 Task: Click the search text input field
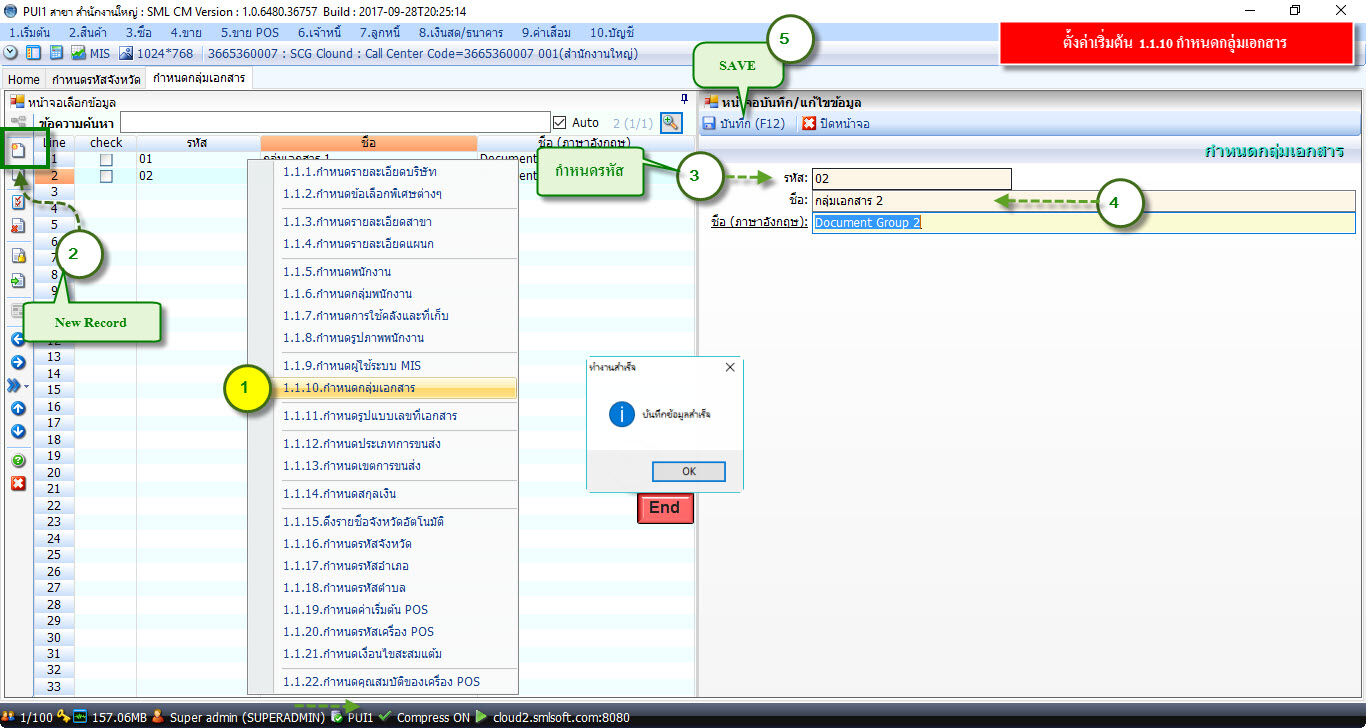[x=335, y=122]
